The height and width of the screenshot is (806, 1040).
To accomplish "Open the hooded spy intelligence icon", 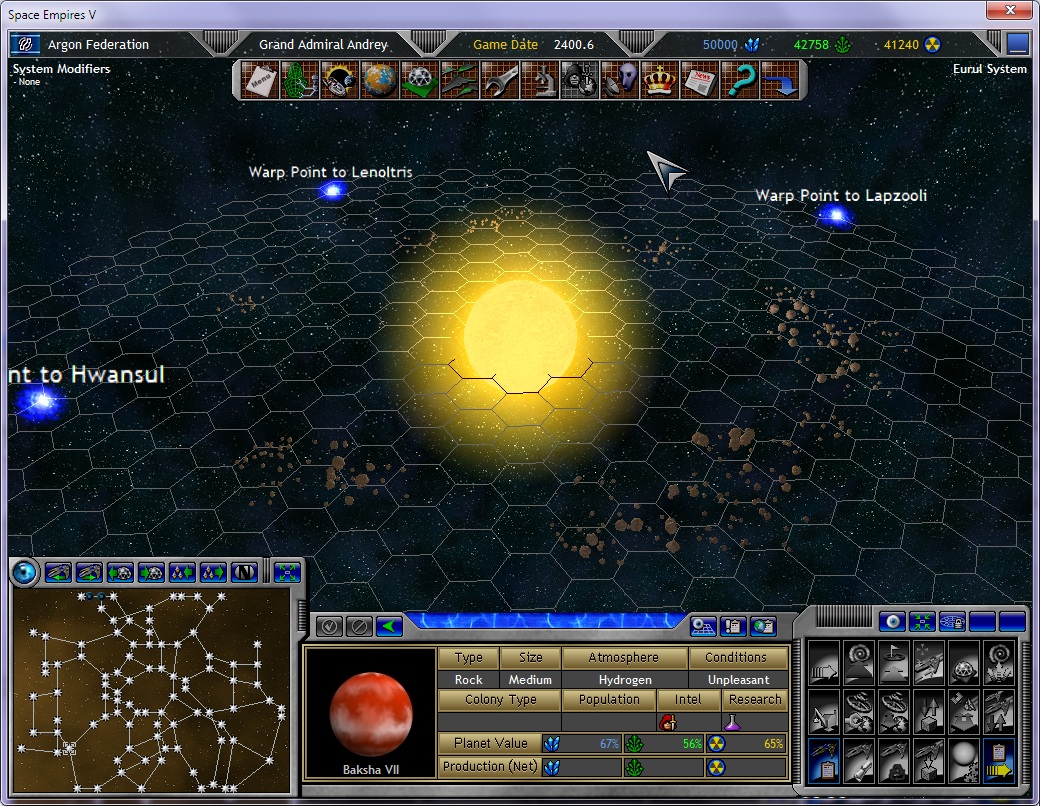I will point(579,80).
